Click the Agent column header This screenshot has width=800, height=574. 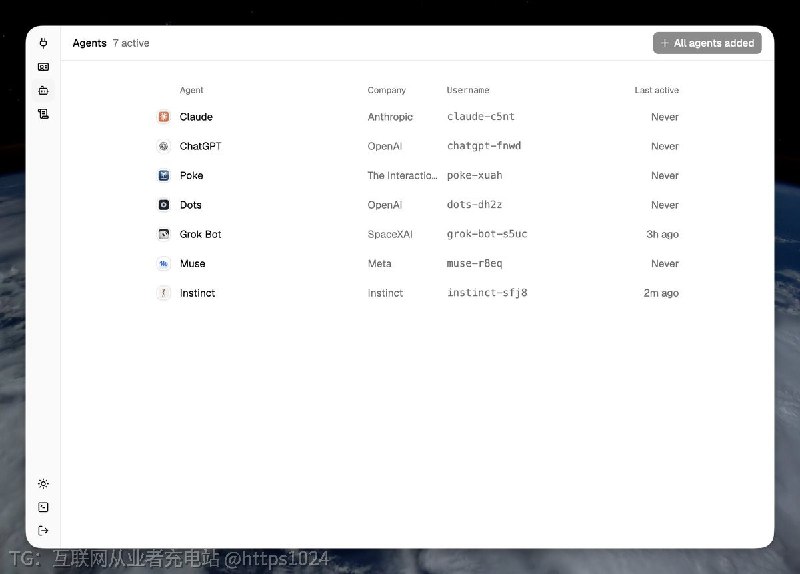coord(191,90)
